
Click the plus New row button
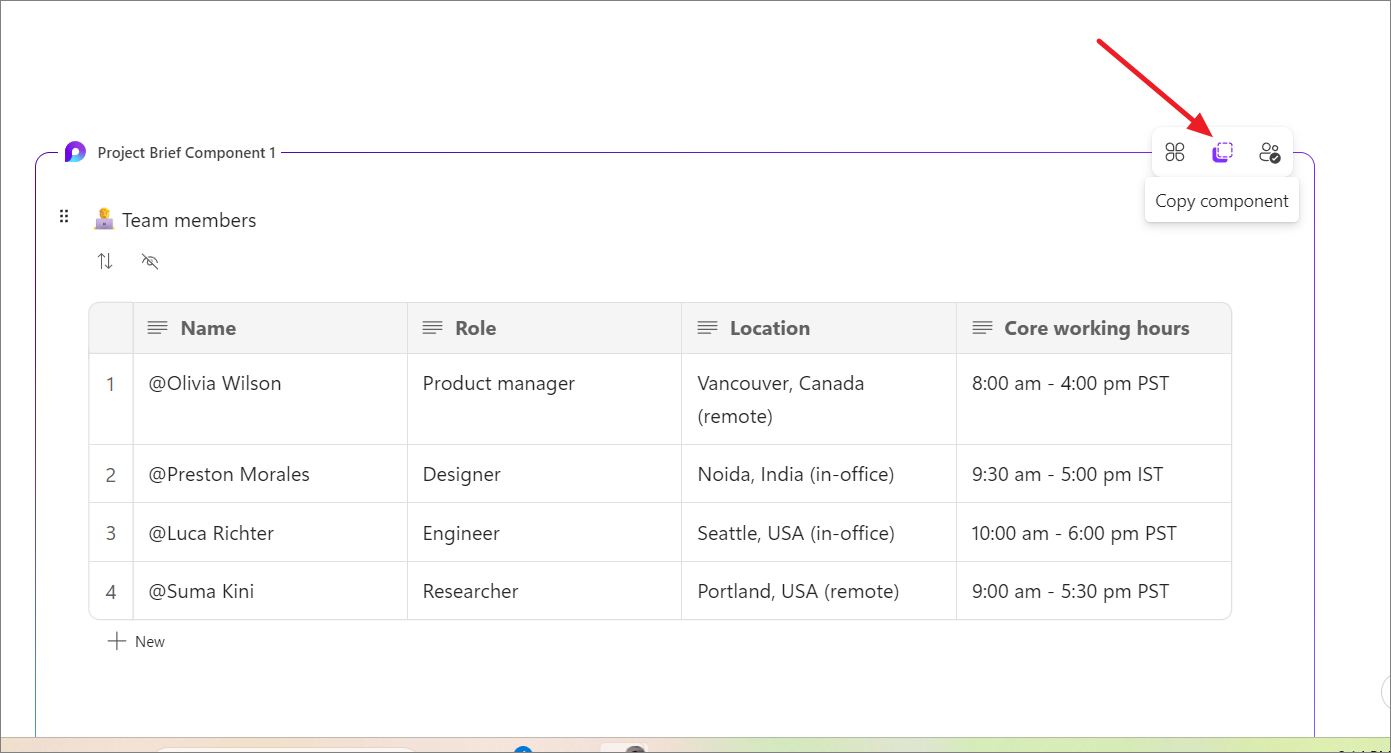tap(137, 641)
